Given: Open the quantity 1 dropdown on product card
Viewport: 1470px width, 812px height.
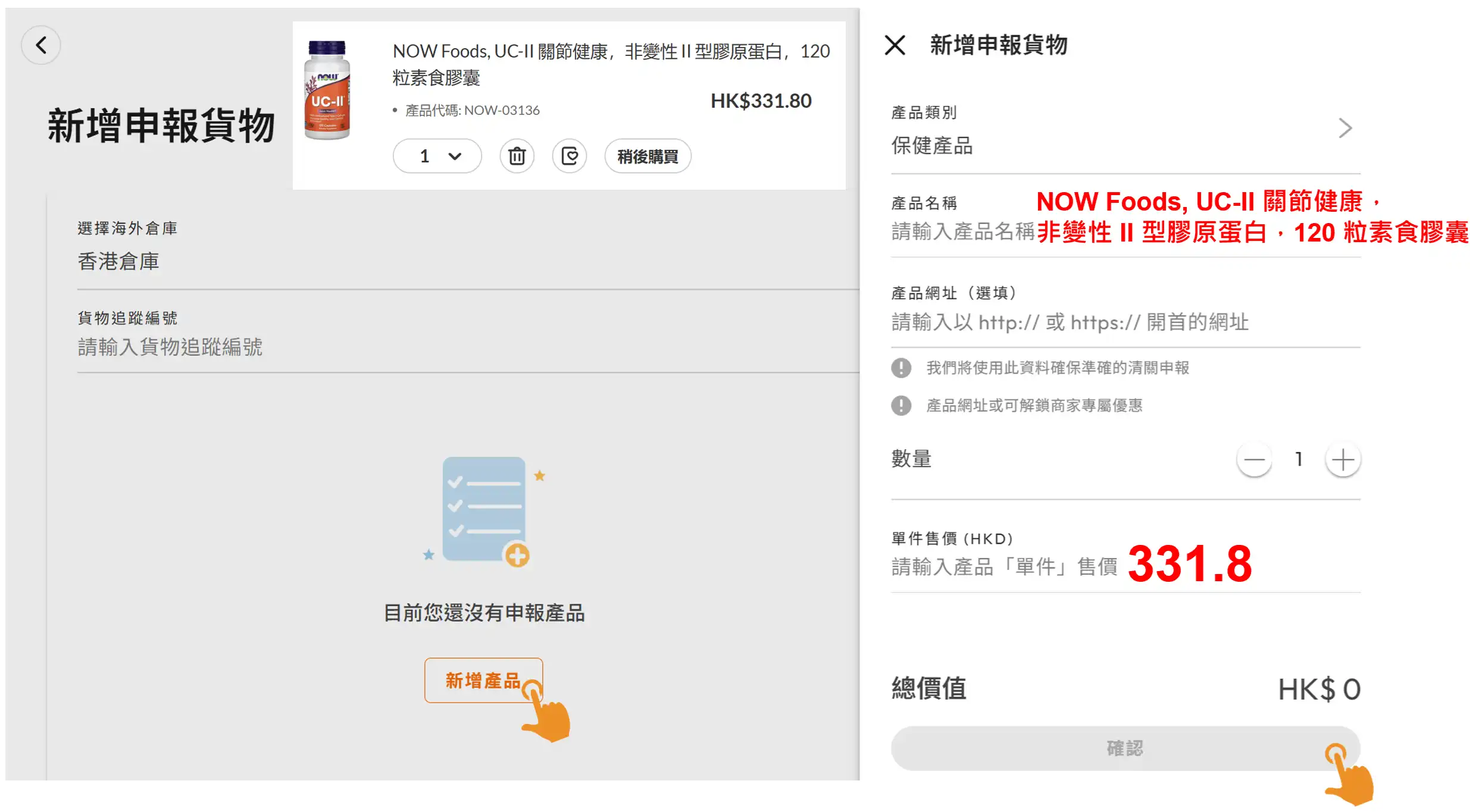Looking at the screenshot, I should 437,156.
